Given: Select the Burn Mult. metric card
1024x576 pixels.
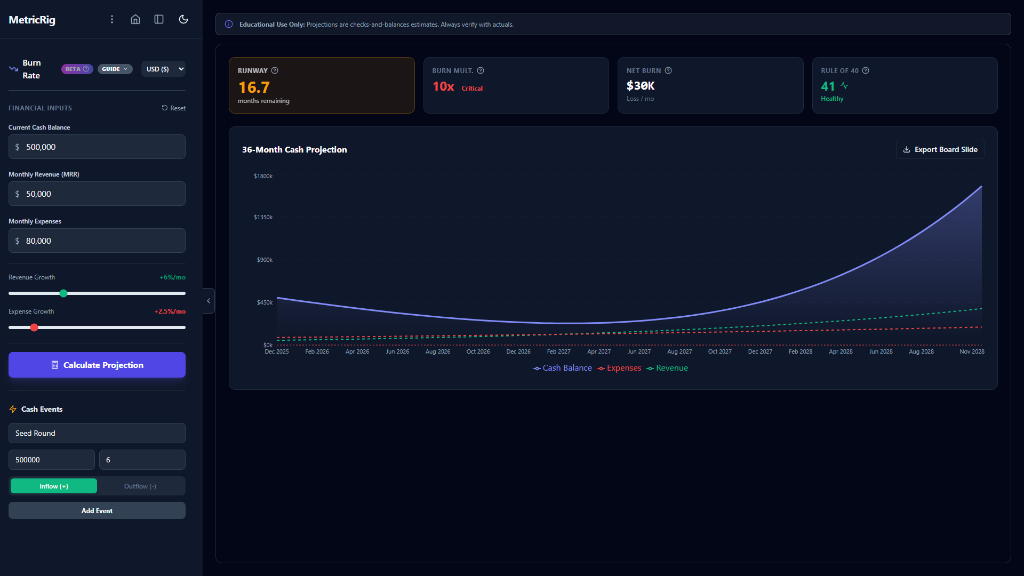Looking at the screenshot, I should 515,85.
